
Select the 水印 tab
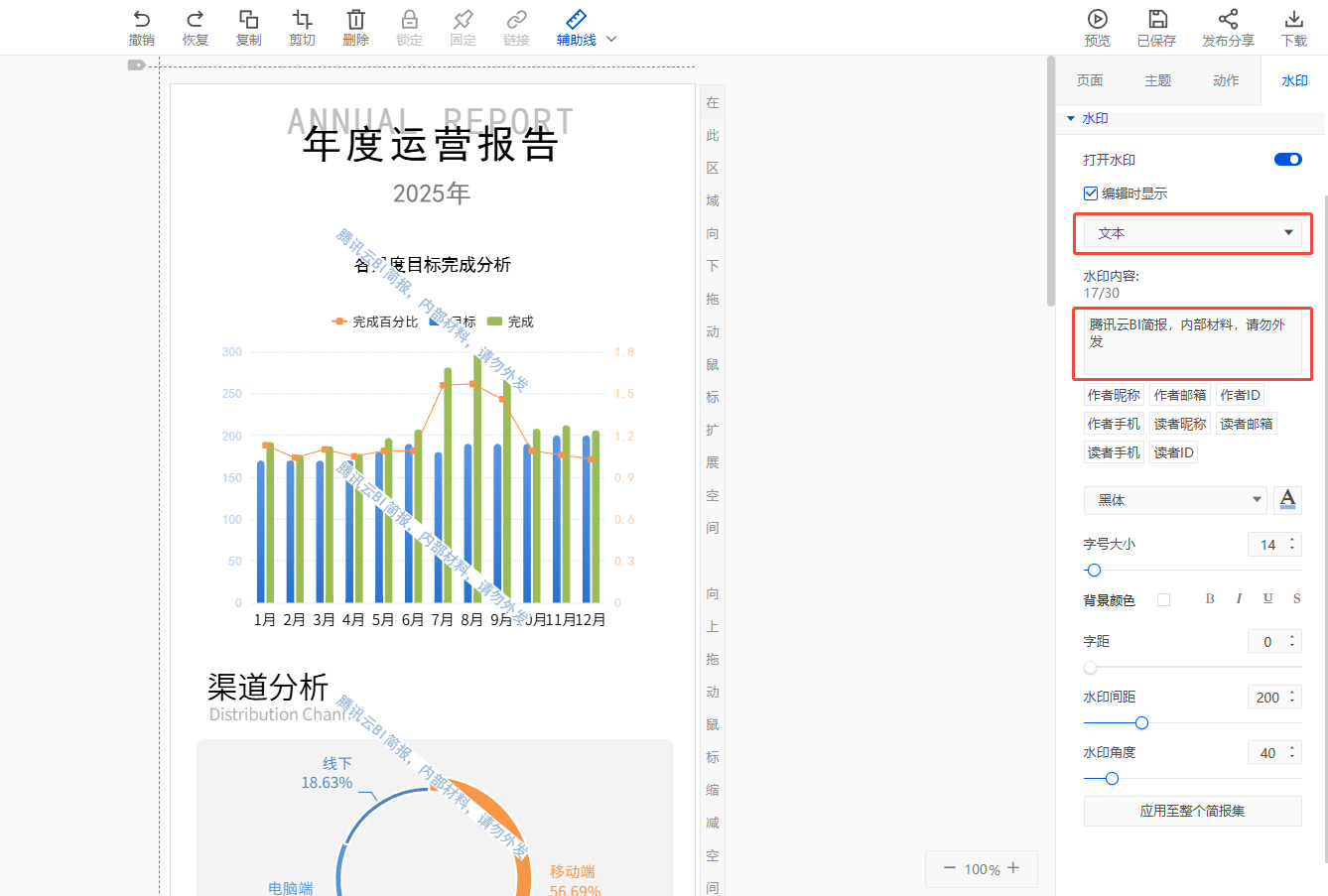pos(1294,80)
